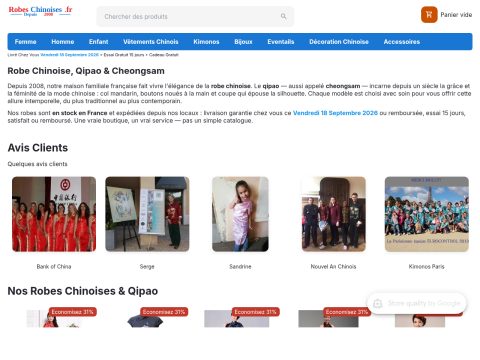480x360 pixels.
Task: Click the Robes Chinoises .fr logo
Action: click(x=40, y=11)
